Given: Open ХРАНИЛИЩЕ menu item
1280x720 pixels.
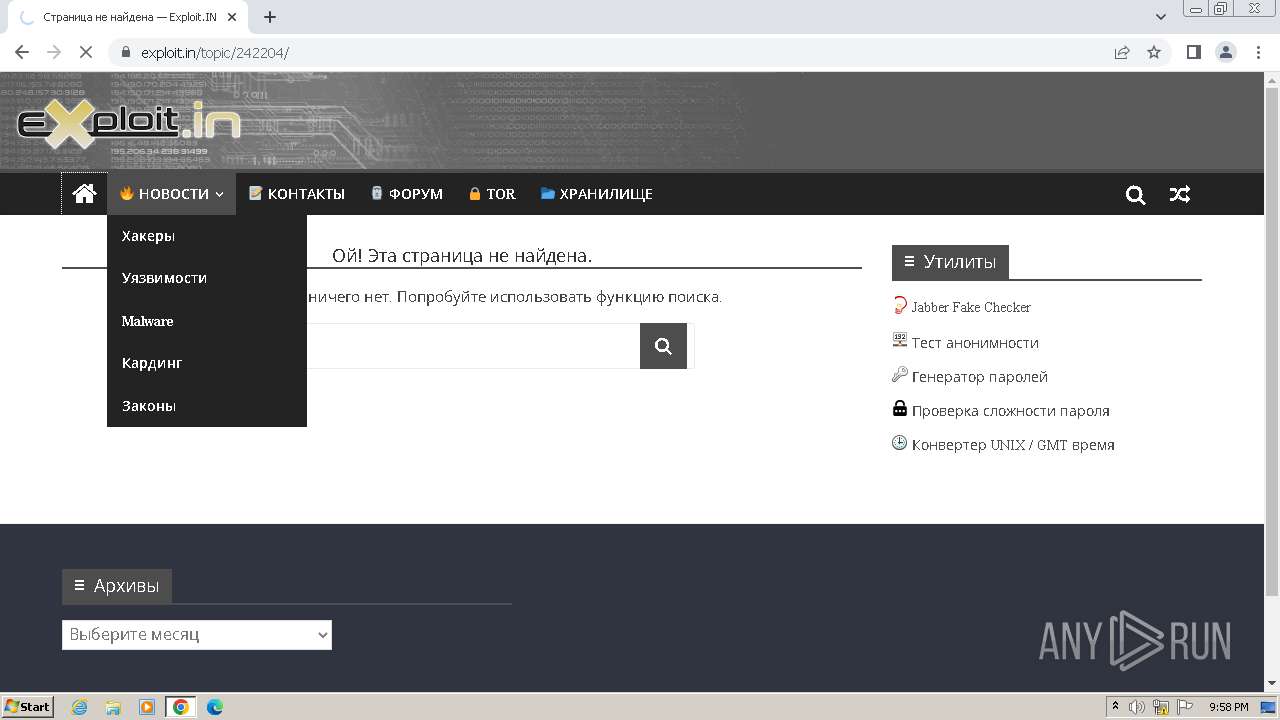Looking at the screenshot, I should tap(596, 194).
